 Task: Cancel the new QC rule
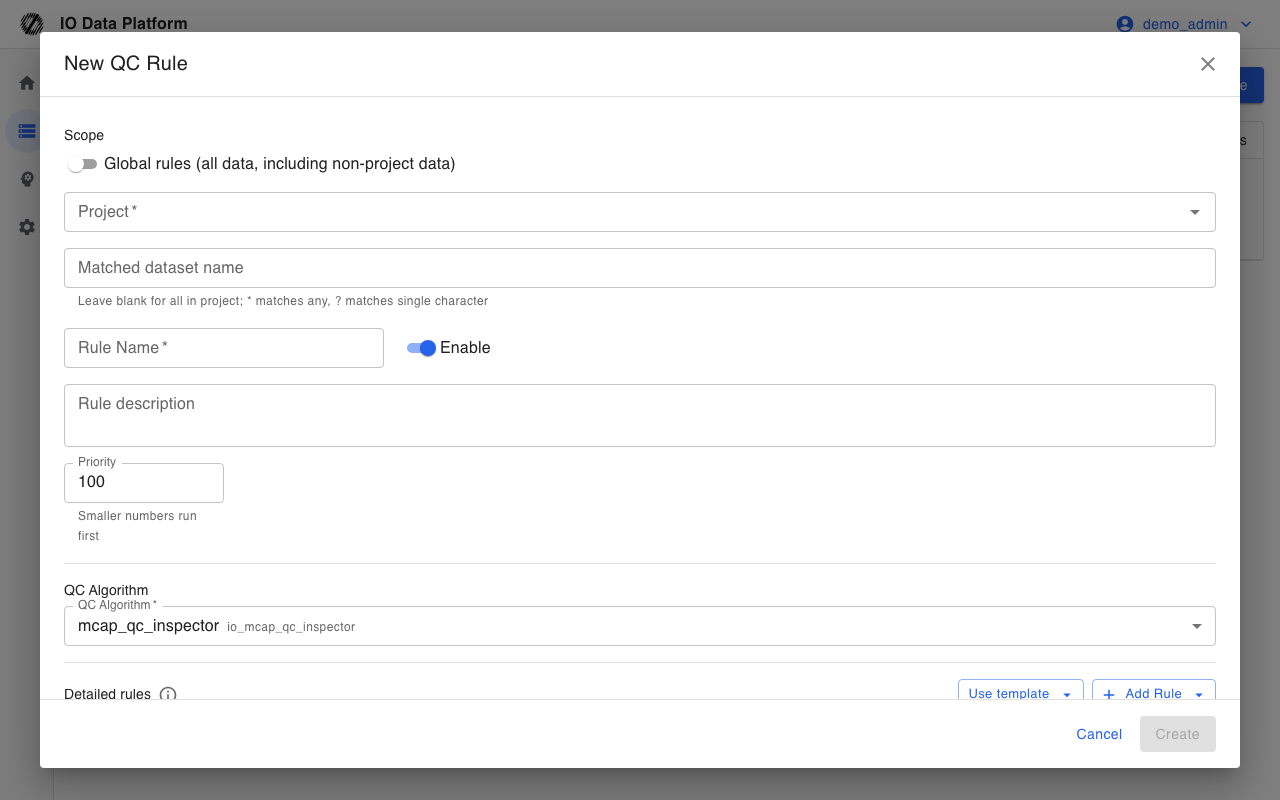[1099, 734]
